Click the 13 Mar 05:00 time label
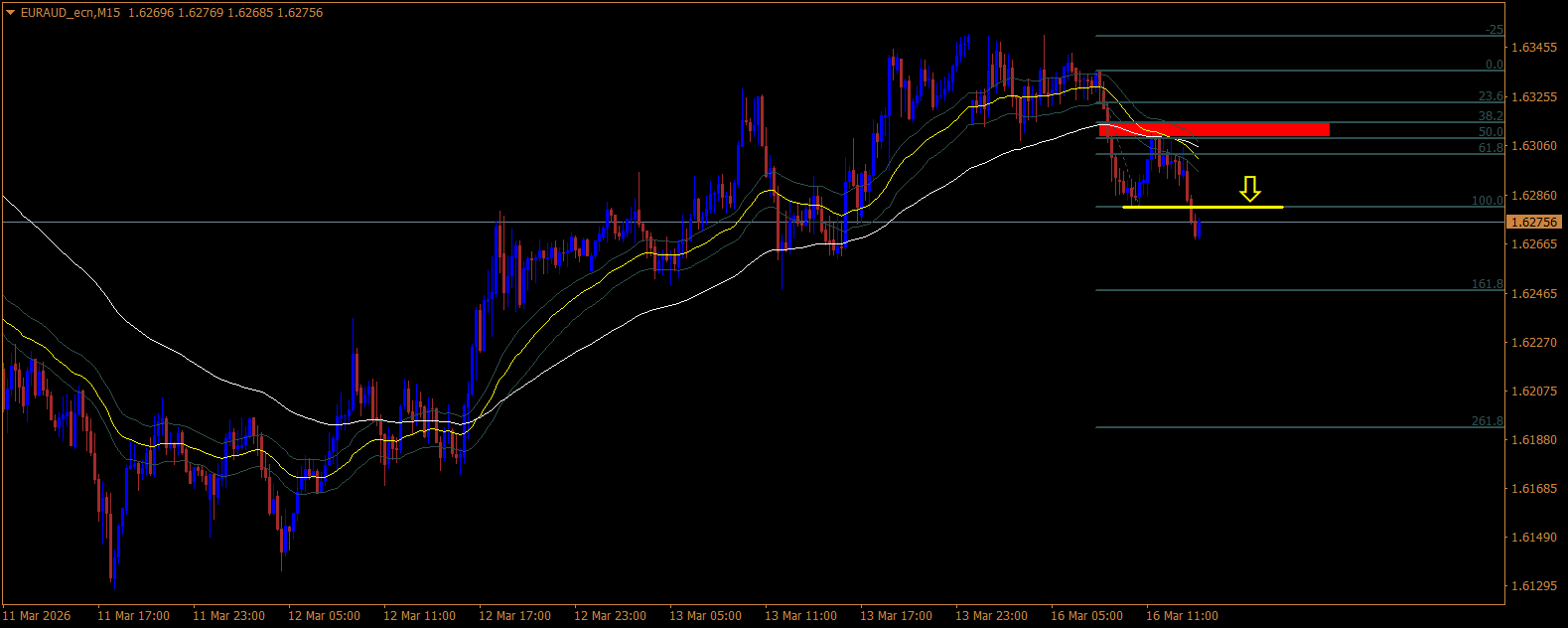This screenshot has width=1568, height=628. pyautogui.click(x=705, y=616)
